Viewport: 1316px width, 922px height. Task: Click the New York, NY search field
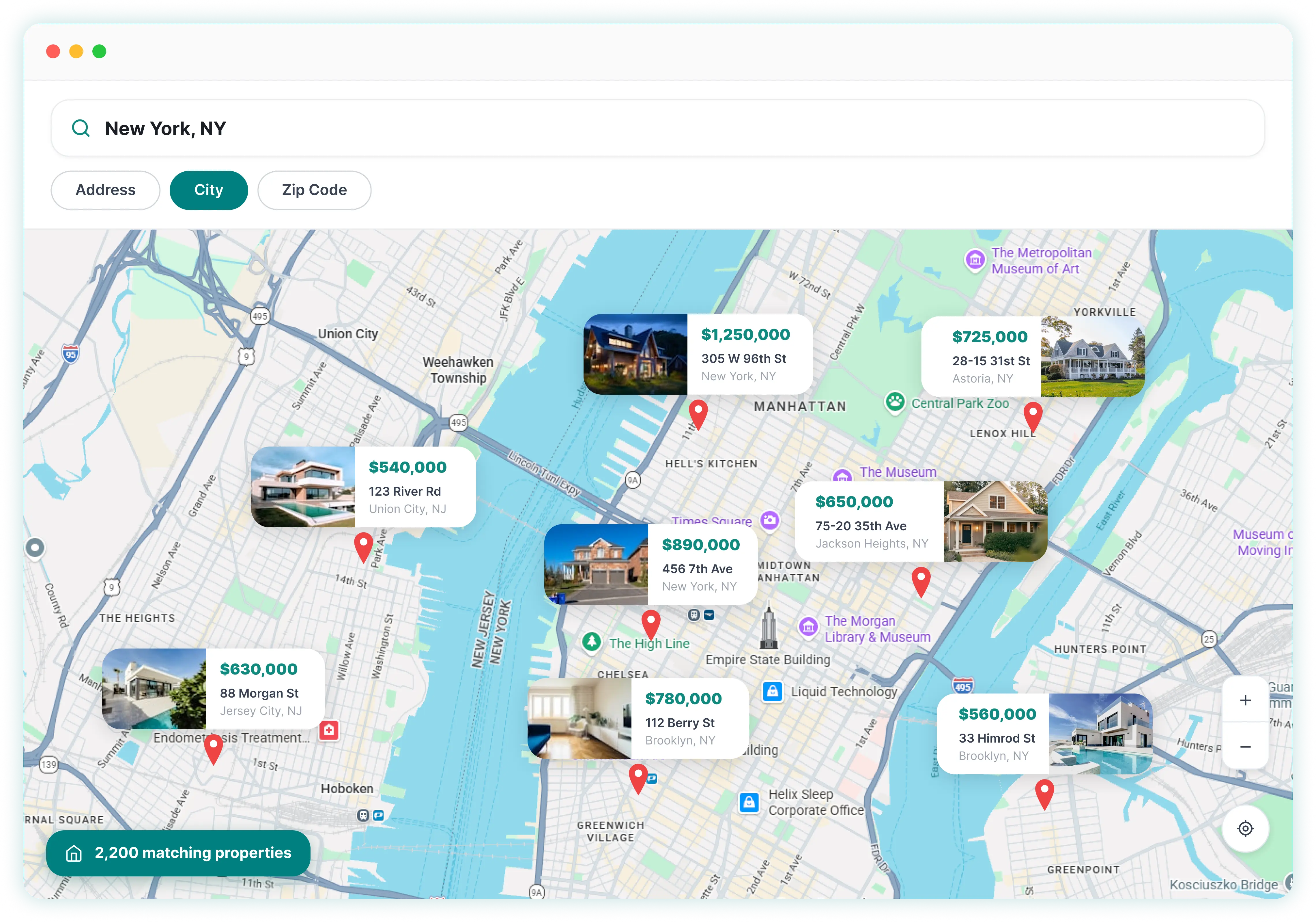[657, 128]
